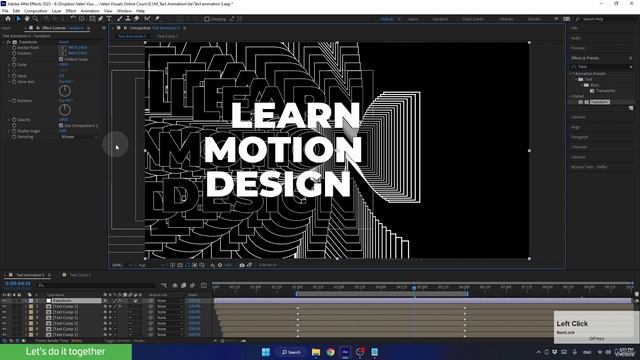Open the Composition menu
Viewport: 640px width, 360px height.
36,11
